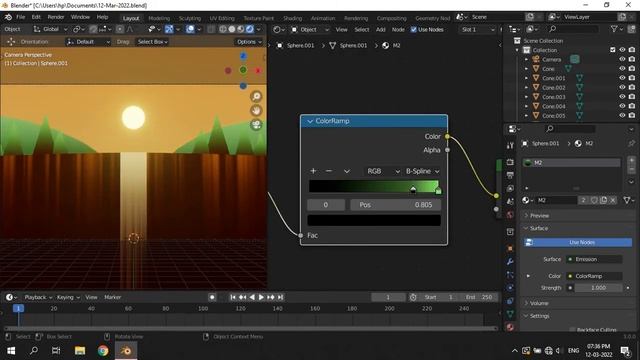Open the Object Constraints properties tab
Screen dimensions: 640x360
[x=510, y=301]
